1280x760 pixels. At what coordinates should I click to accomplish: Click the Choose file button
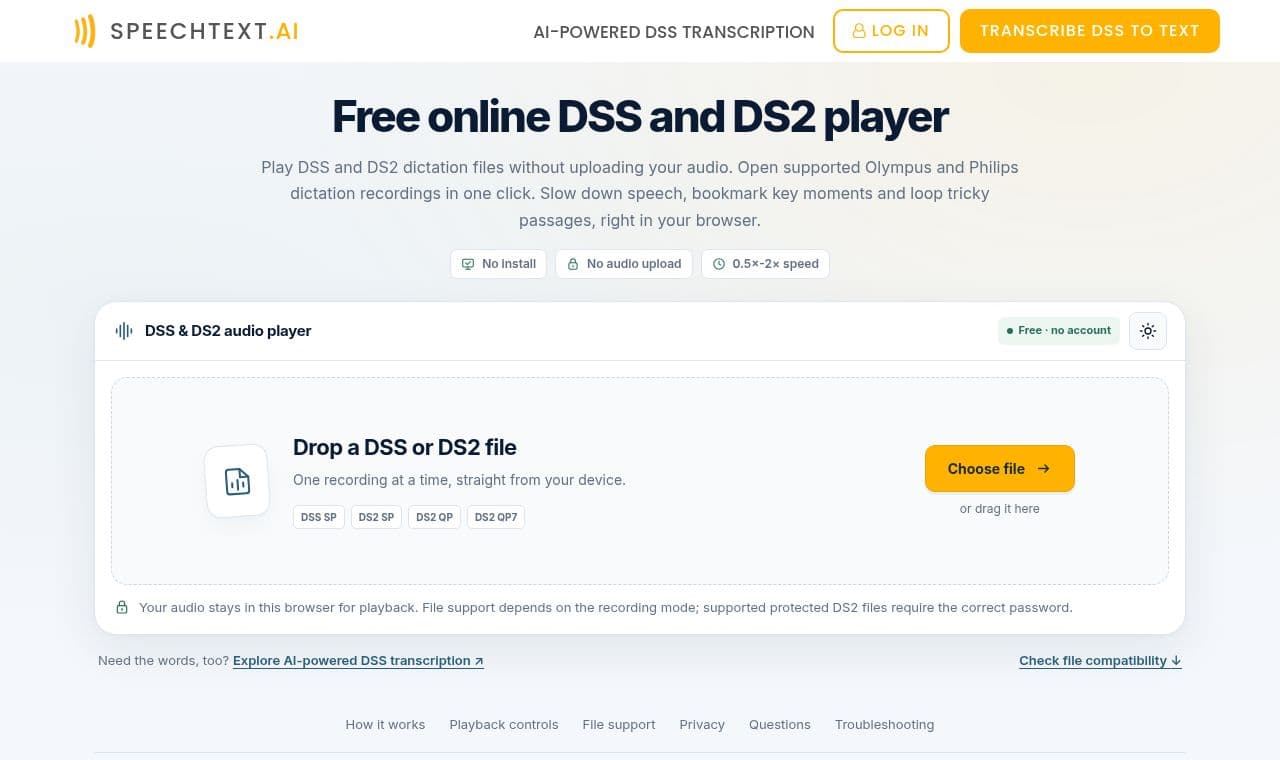tap(1000, 468)
